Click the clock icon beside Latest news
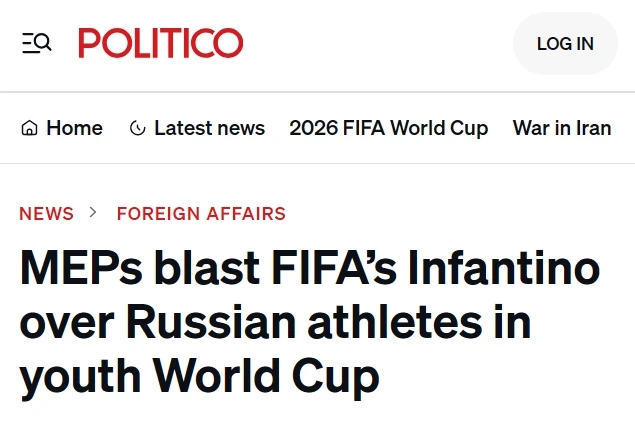This screenshot has height=426, width=635. 138,128
